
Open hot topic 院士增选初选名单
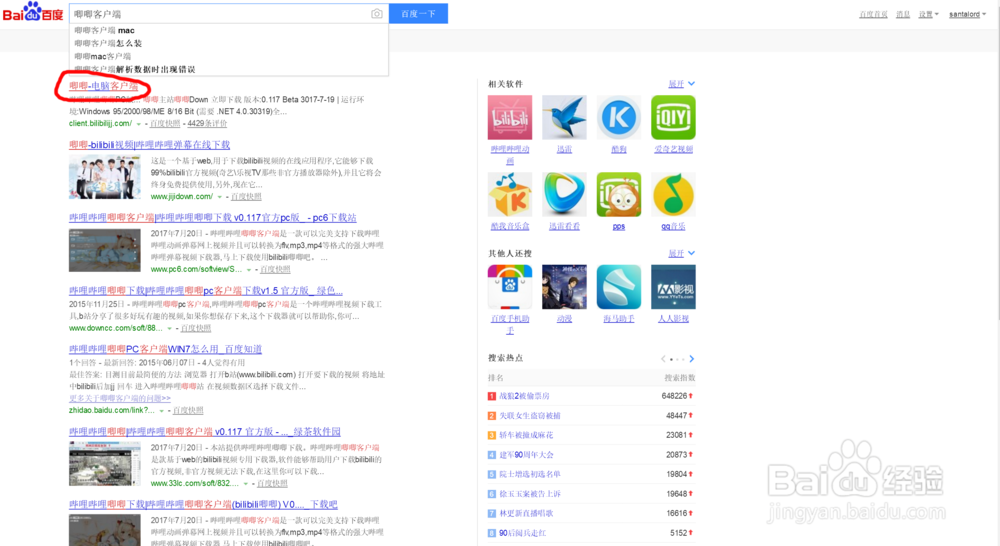point(529,475)
